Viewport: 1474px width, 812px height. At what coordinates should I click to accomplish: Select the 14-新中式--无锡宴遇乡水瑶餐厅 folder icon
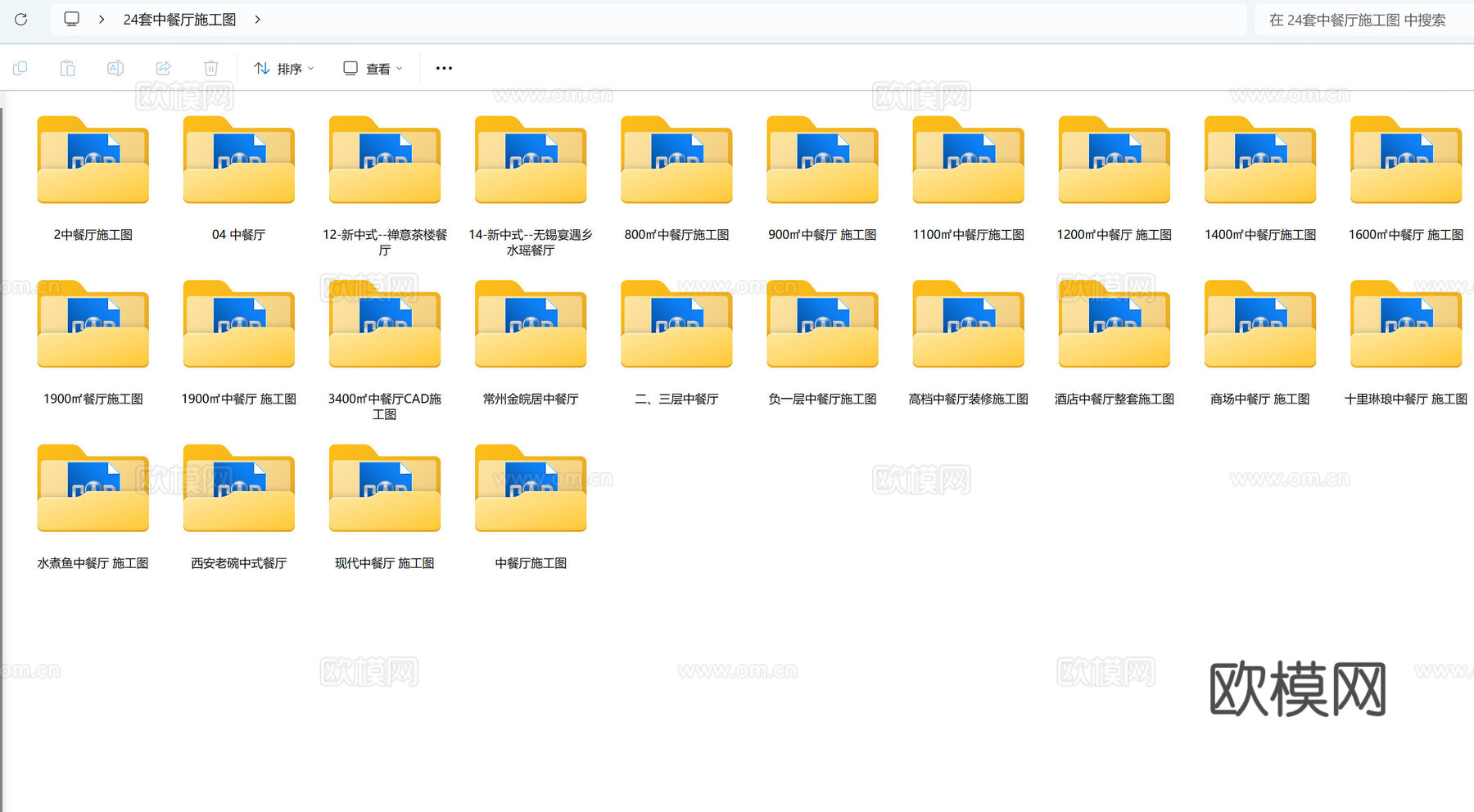click(x=531, y=160)
